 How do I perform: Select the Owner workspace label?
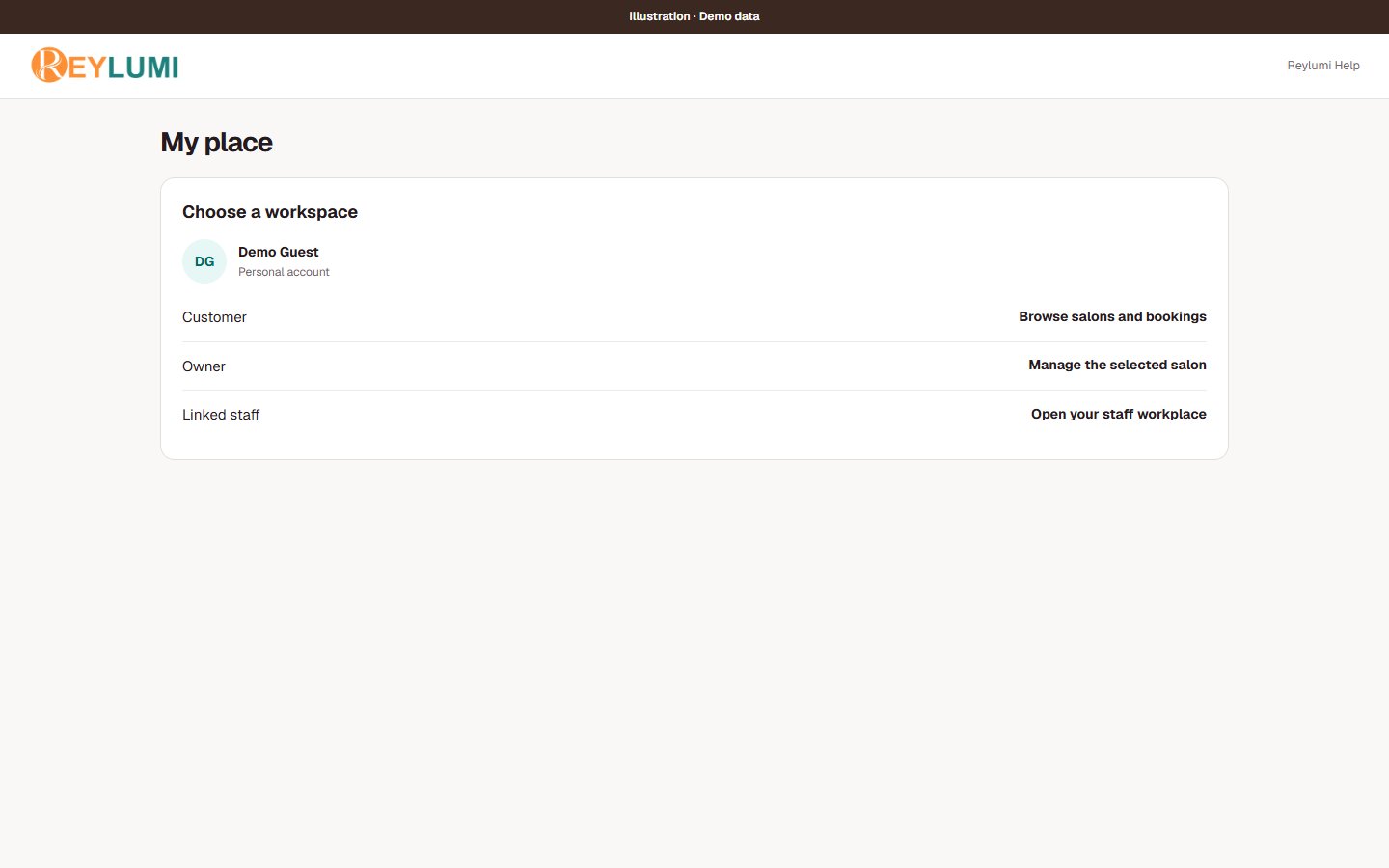coord(204,366)
